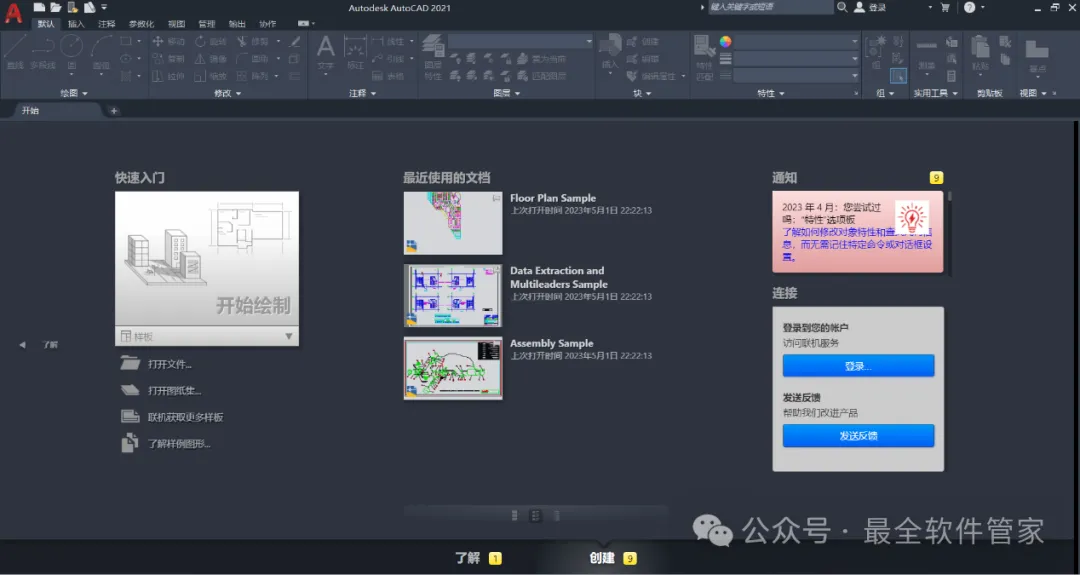1080x575 pixels.
Task: Click the Mirror (镜像) tool
Action: 210,59
